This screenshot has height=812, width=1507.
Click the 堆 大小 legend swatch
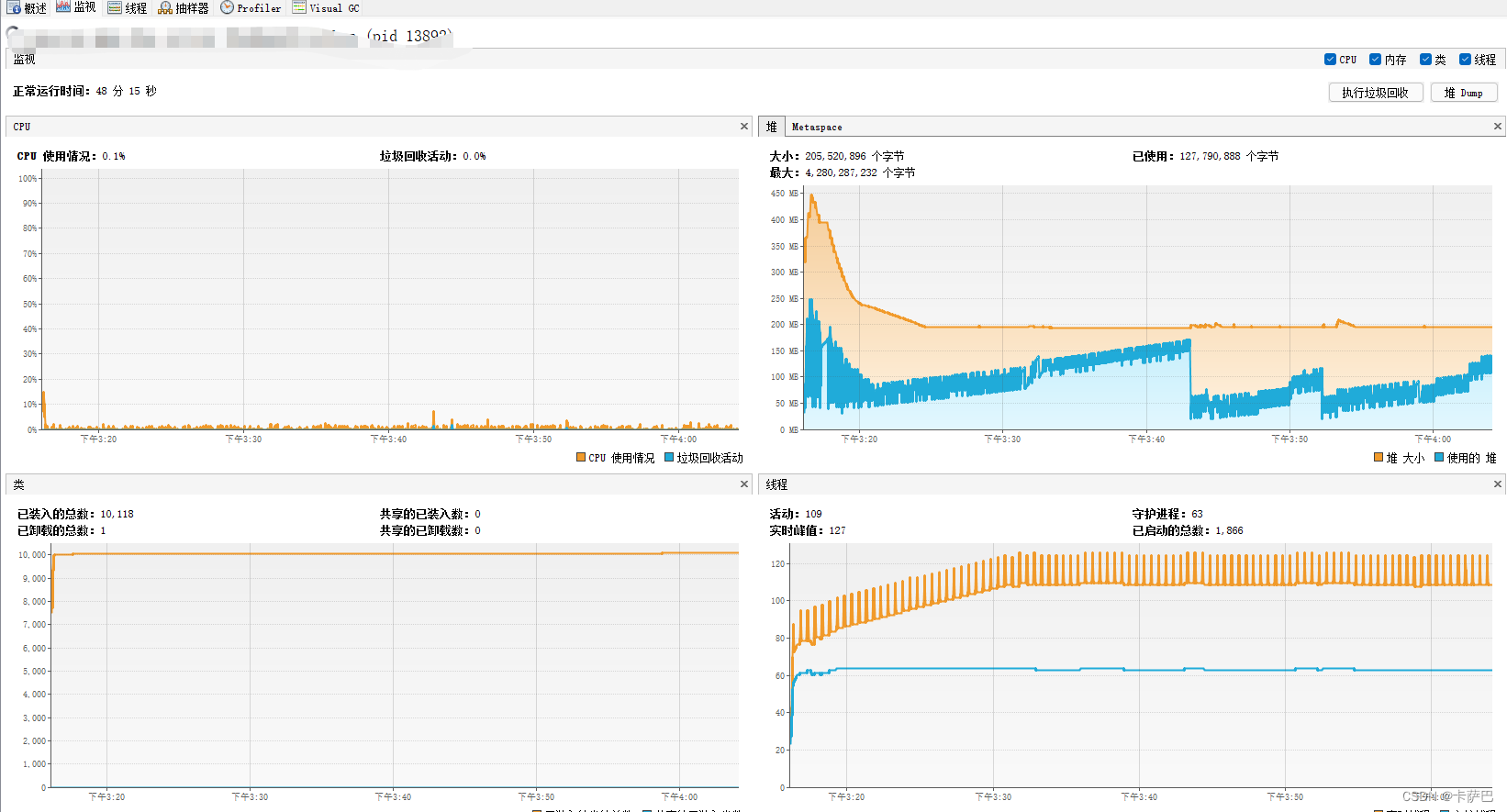1379,457
